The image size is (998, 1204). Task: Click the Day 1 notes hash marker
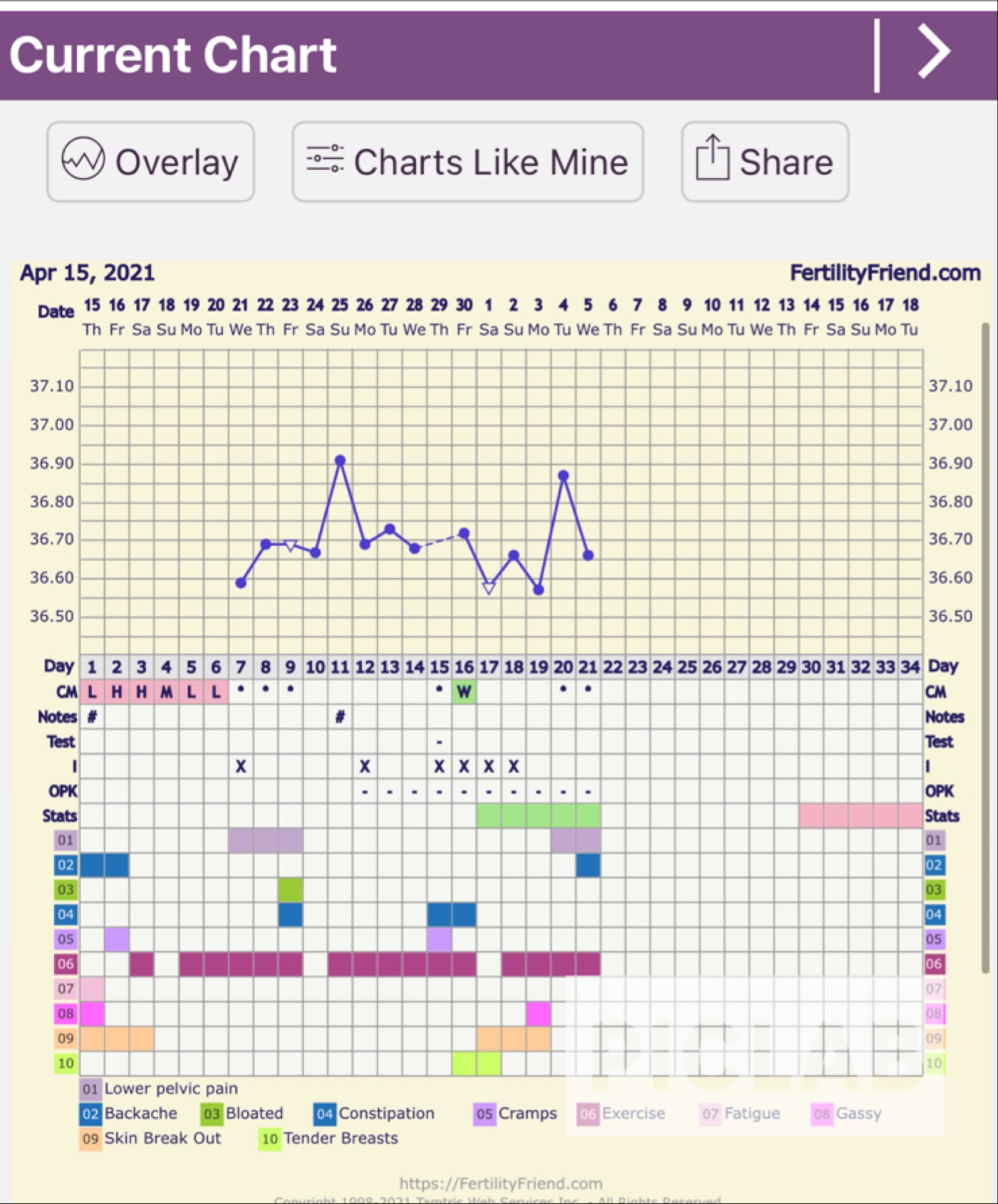[x=92, y=717]
